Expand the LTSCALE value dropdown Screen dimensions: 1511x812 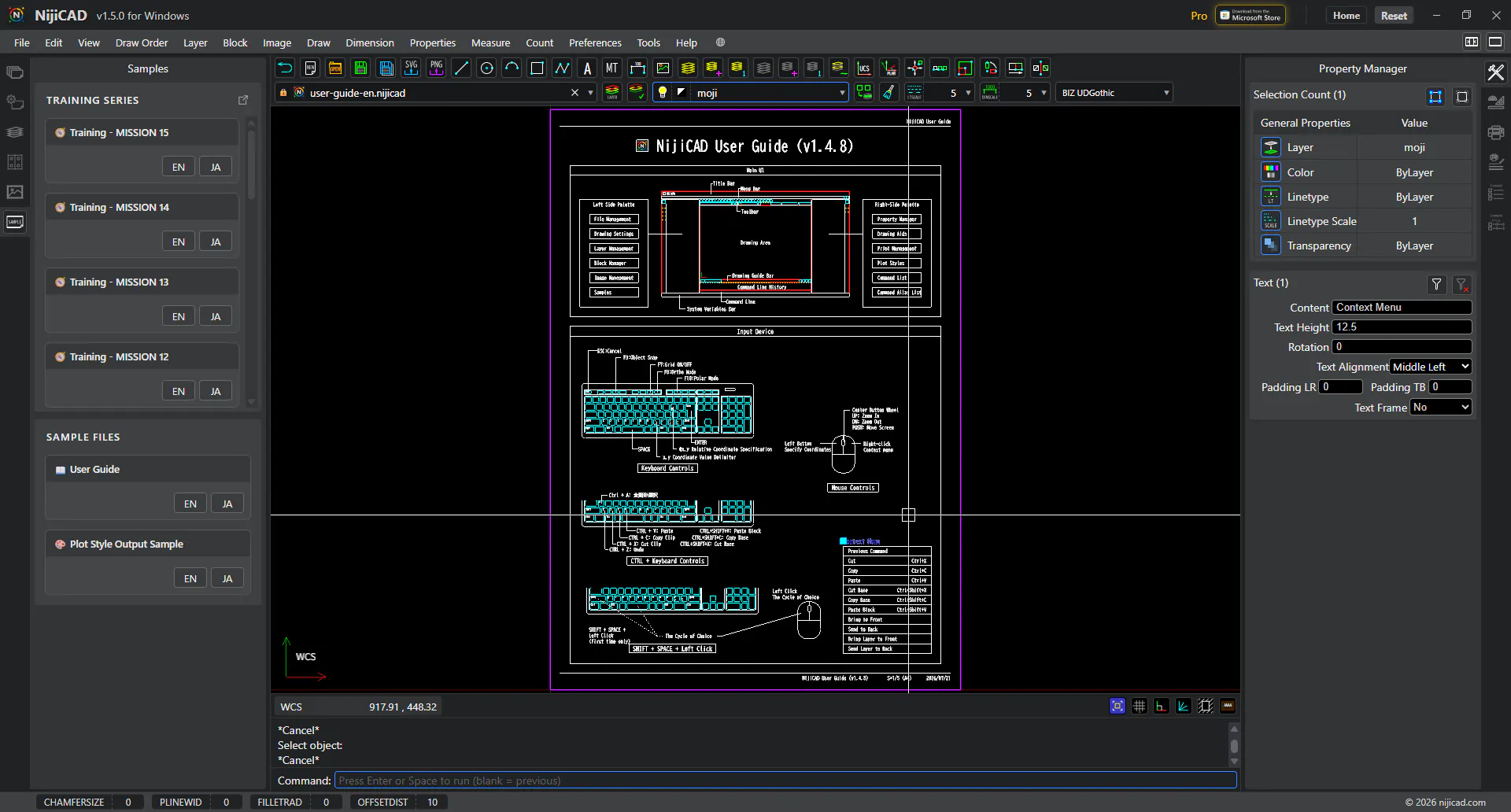(x=968, y=93)
